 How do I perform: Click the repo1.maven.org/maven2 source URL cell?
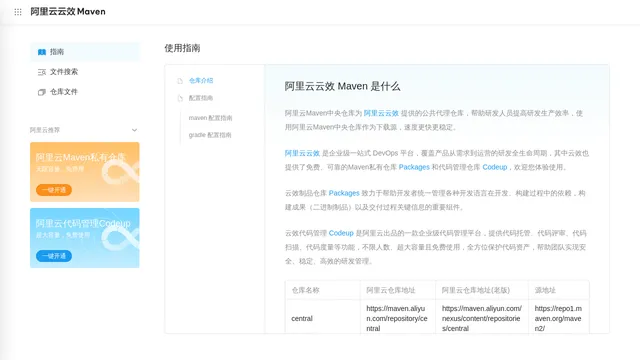[558, 318]
